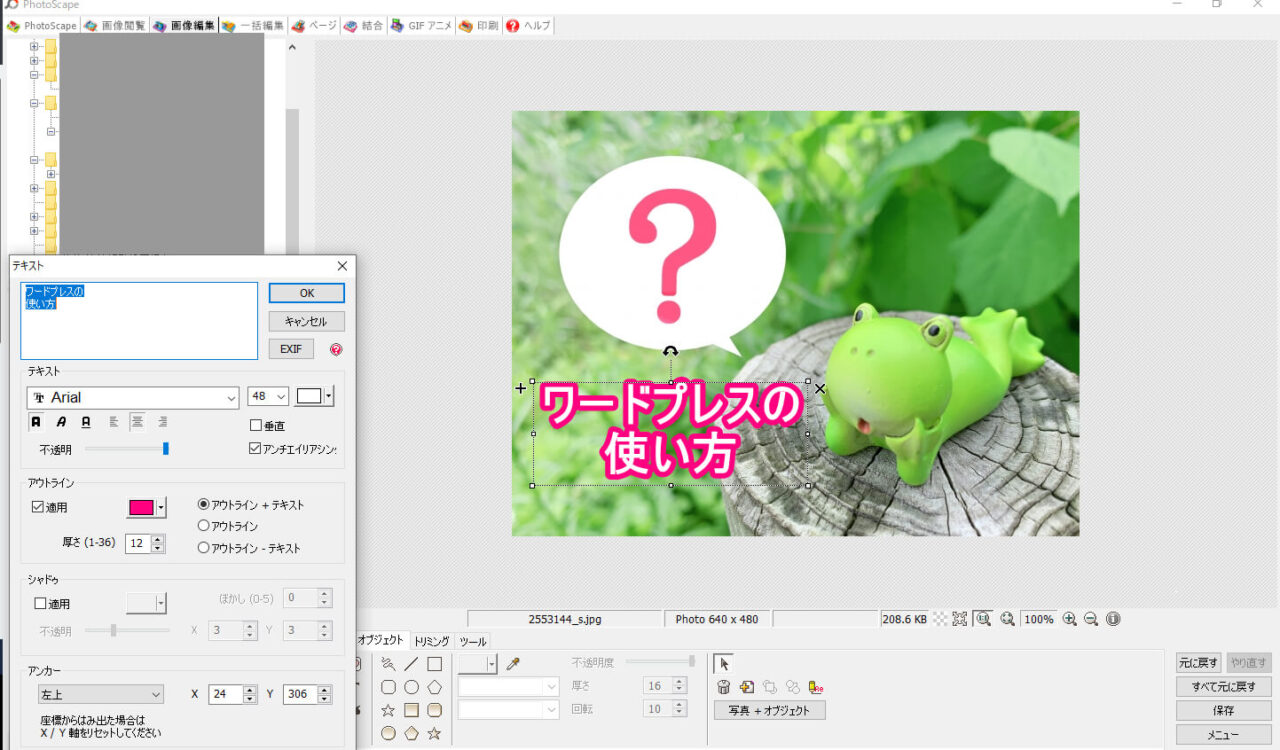Image resolution: width=1280 pixels, height=750 pixels.
Task: Confirm text dialog with OK
Action: point(307,293)
